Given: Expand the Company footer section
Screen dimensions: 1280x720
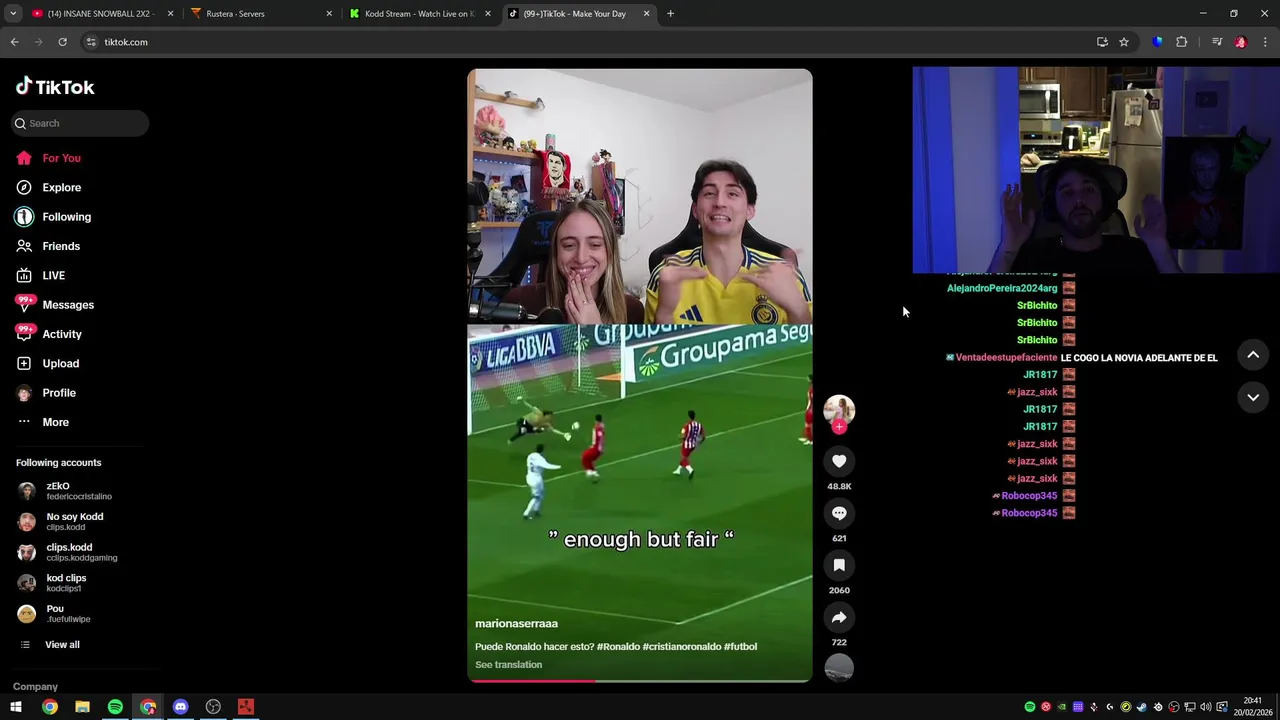Looking at the screenshot, I should click(x=35, y=687).
